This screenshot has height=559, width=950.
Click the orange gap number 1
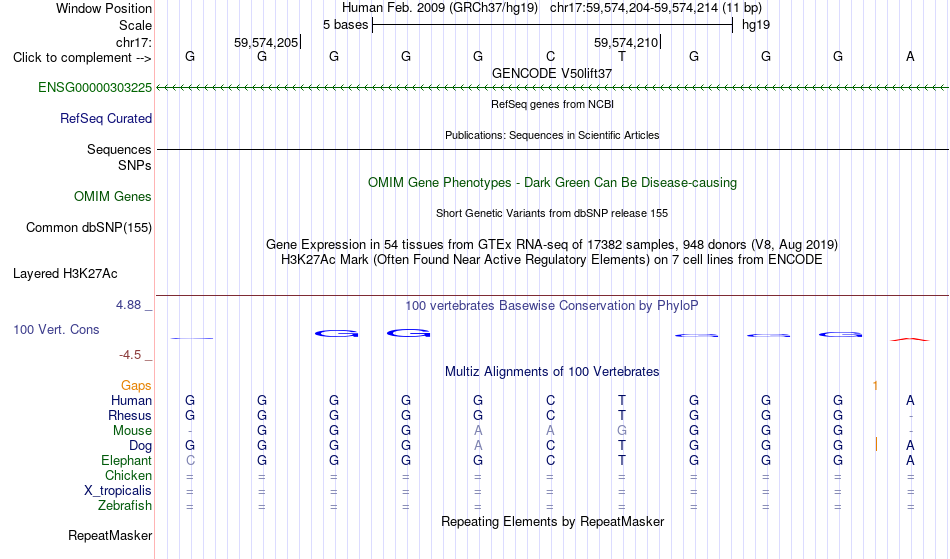point(875,385)
